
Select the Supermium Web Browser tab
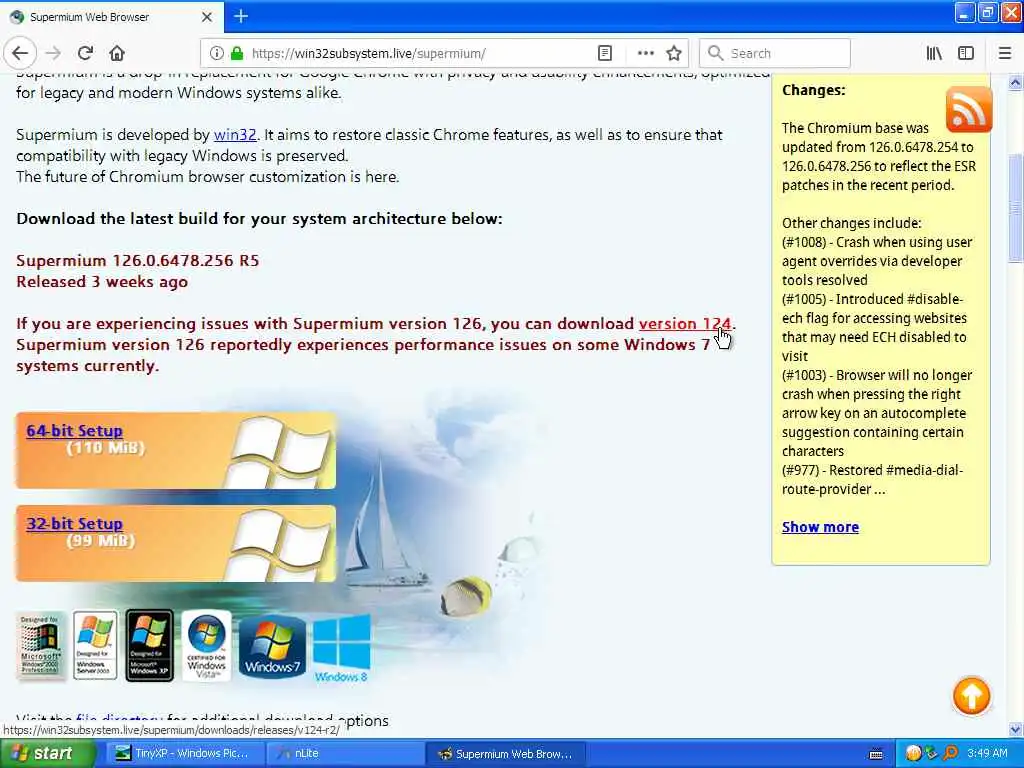click(112, 17)
